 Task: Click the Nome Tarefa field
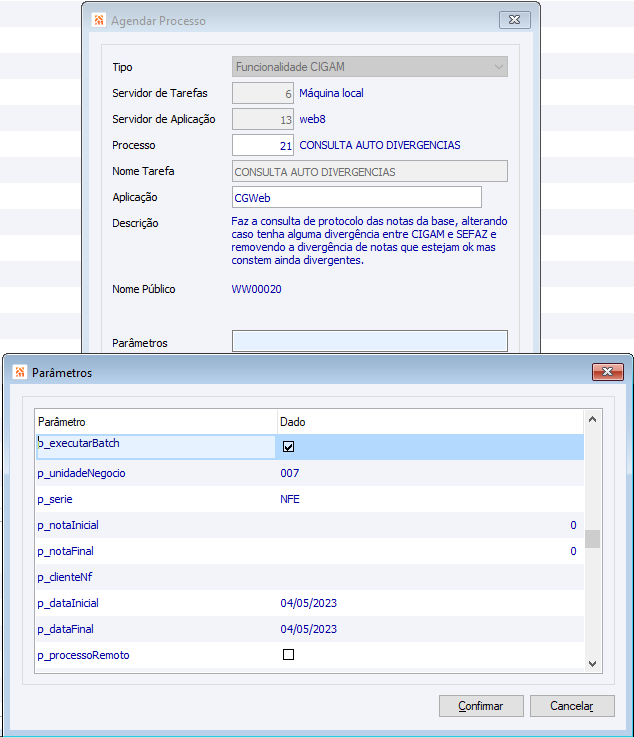point(369,171)
